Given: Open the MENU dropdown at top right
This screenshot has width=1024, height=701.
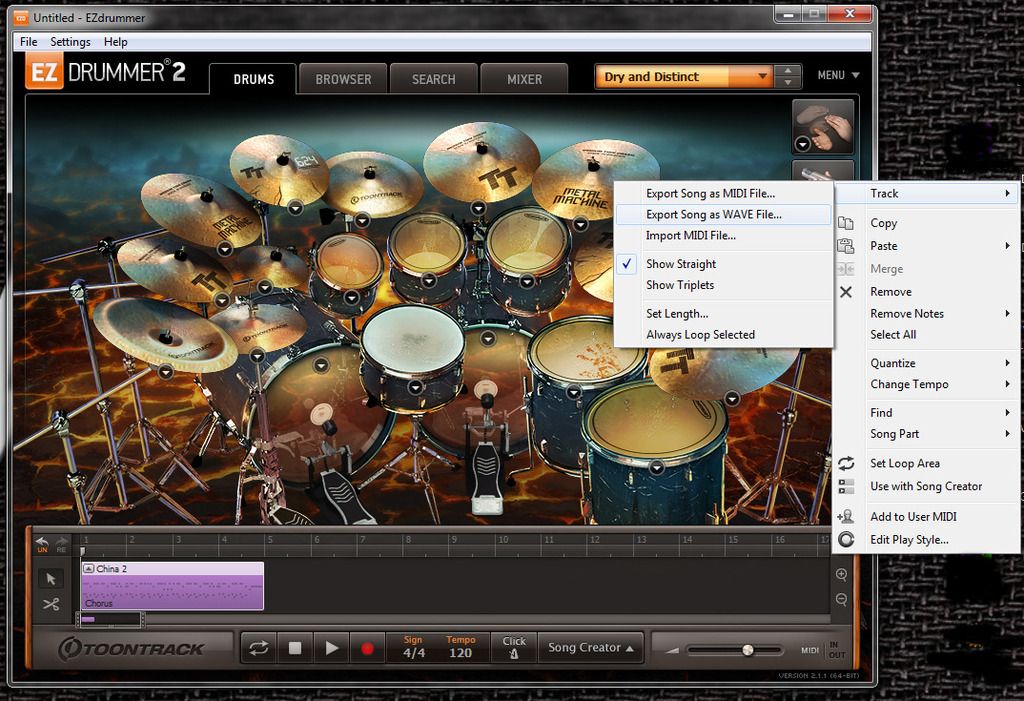Looking at the screenshot, I should tap(838, 75).
